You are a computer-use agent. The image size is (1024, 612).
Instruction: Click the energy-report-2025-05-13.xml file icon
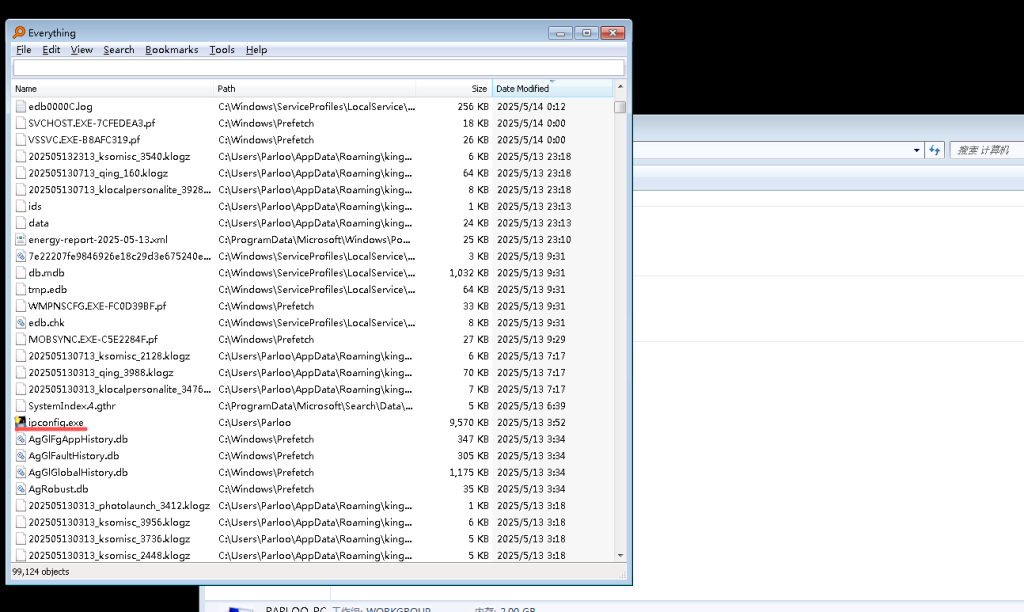pyautogui.click(x=20, y=240)
